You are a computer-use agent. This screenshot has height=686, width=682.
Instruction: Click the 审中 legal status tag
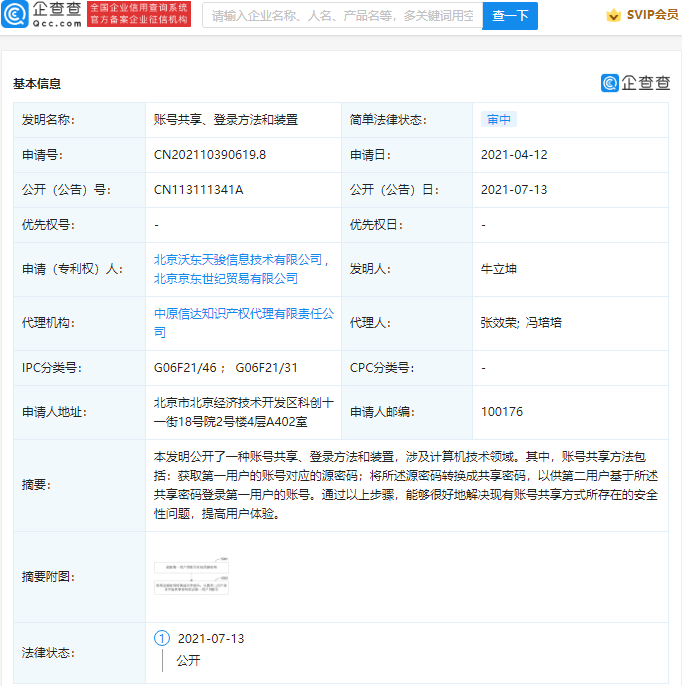tap(499, 120)
